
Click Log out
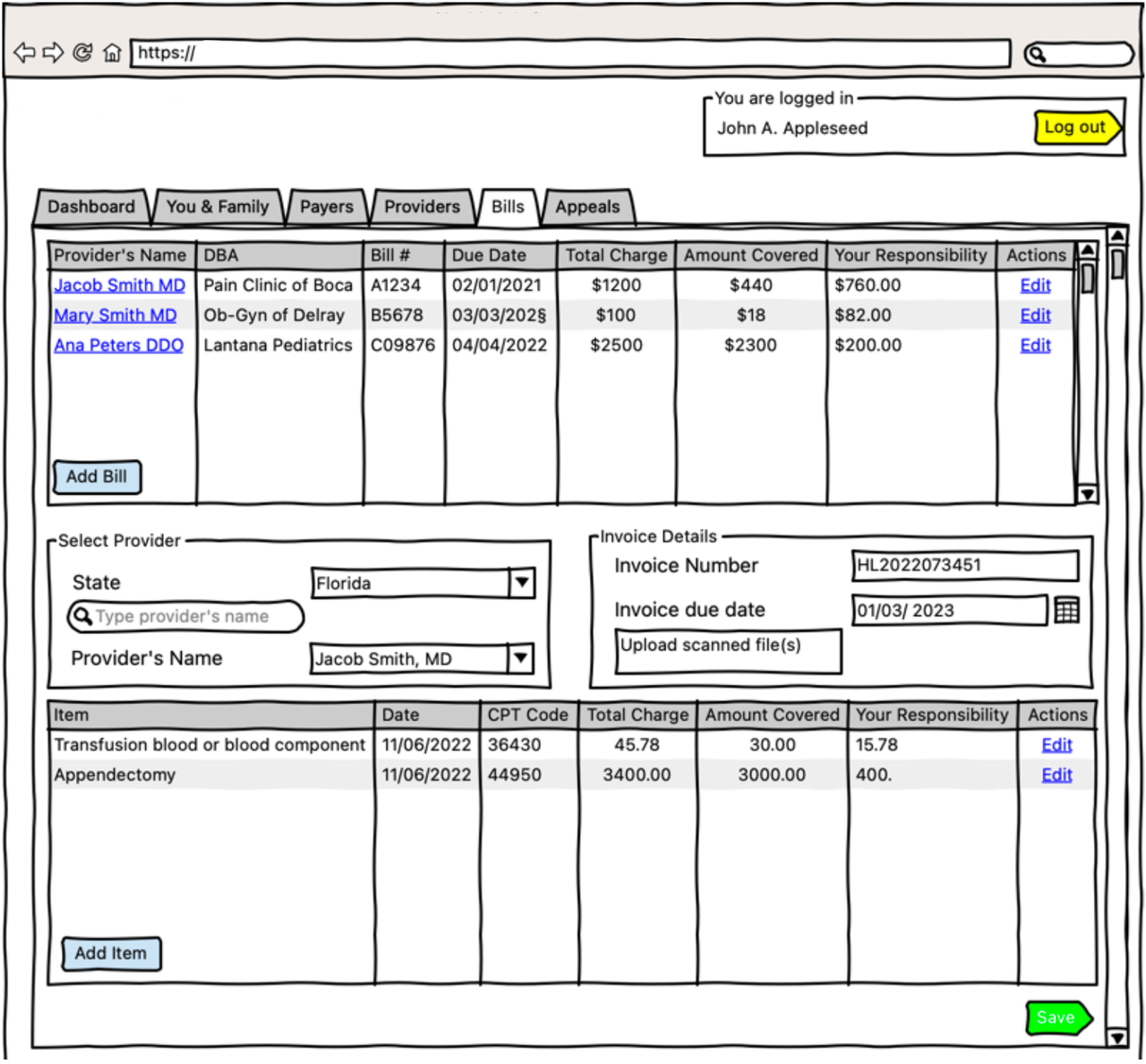1076,127
